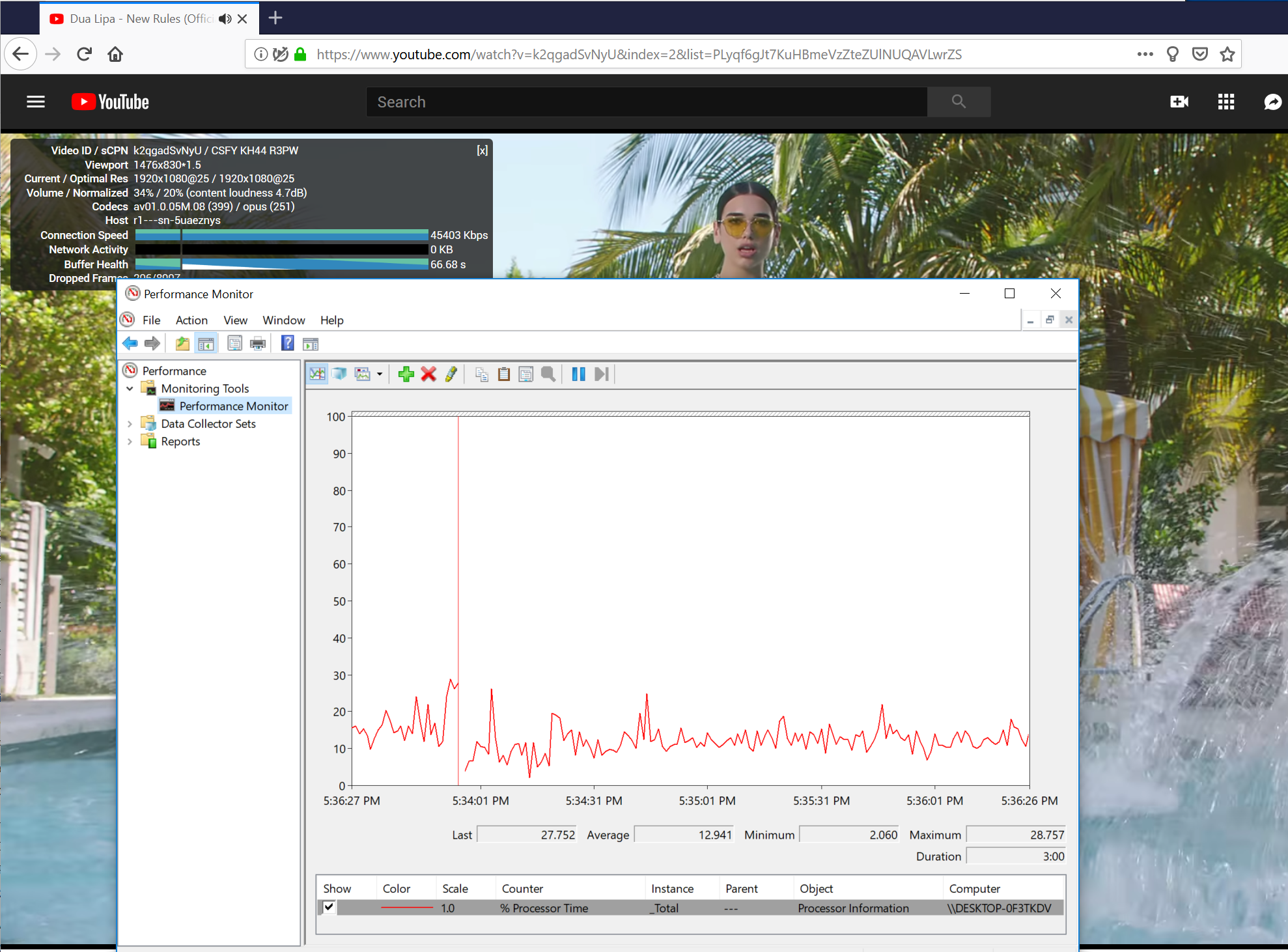
Task: Click the Firefox browser back arrow
Action: 20,54
